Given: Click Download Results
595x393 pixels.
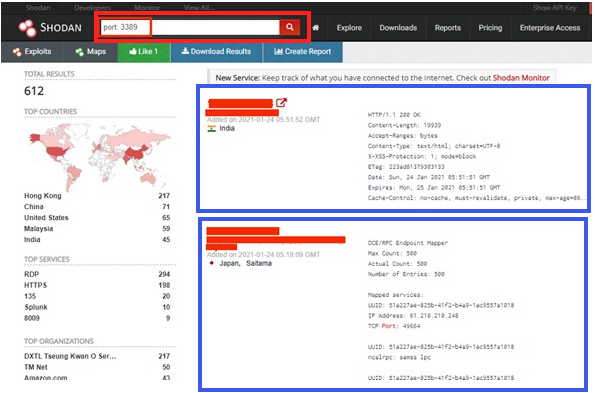Looking at the screenshot, I should coord(216,52).
